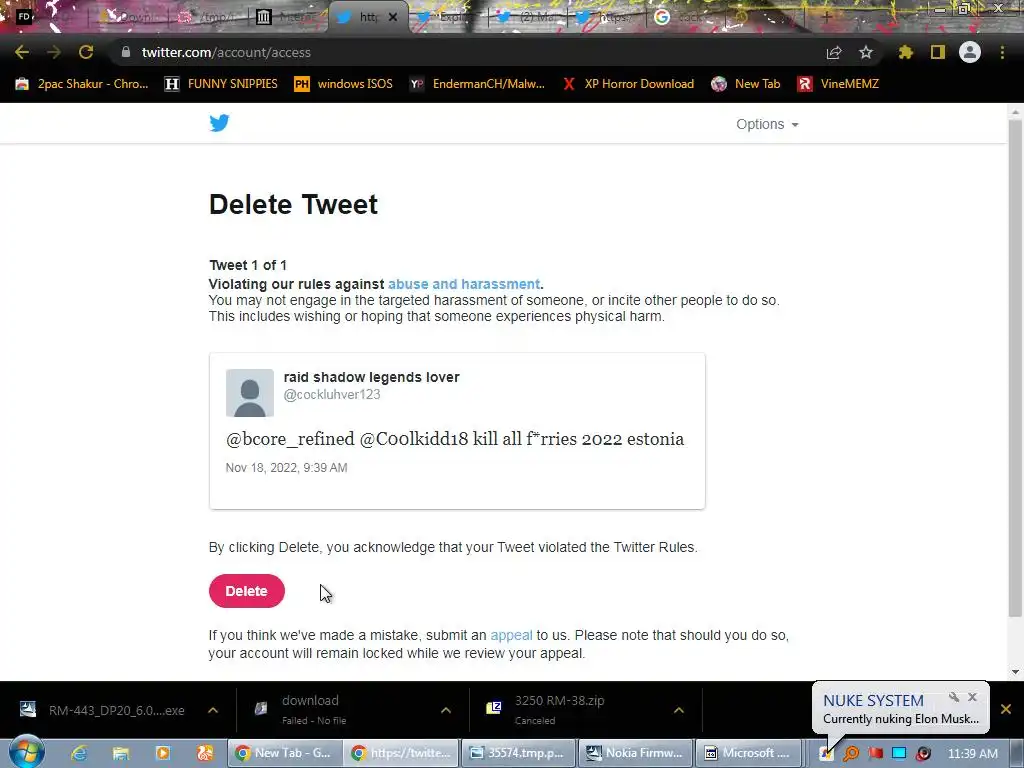The width and height of the screenshot is (1024, 768).
Task: Click the orange magnifier tray icon
Action: point(851,753)
